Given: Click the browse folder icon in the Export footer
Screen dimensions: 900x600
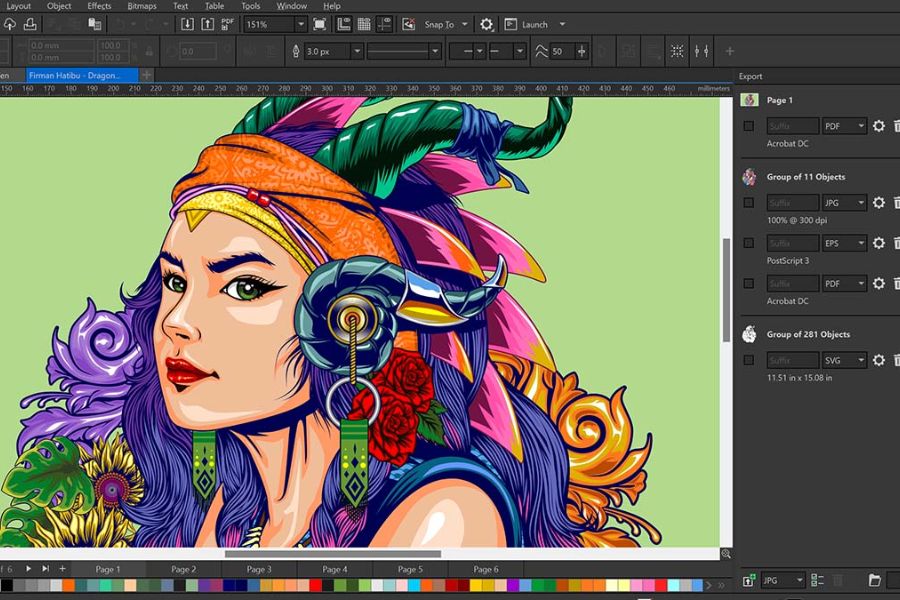Looking at the screenshot, I should (874, 580).
